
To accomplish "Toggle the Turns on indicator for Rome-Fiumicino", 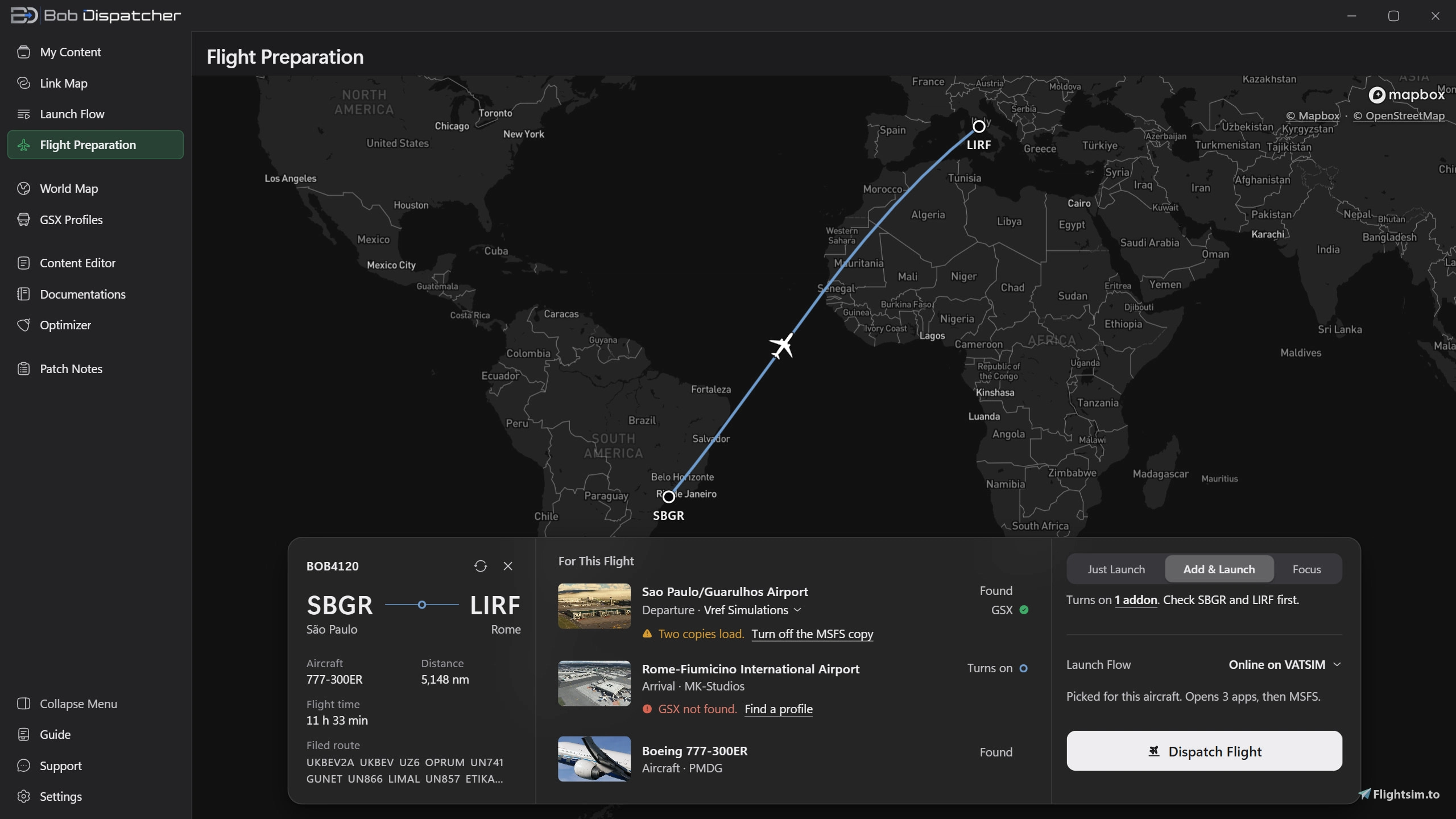I will pyautogui.click(x=1023, y=668).
